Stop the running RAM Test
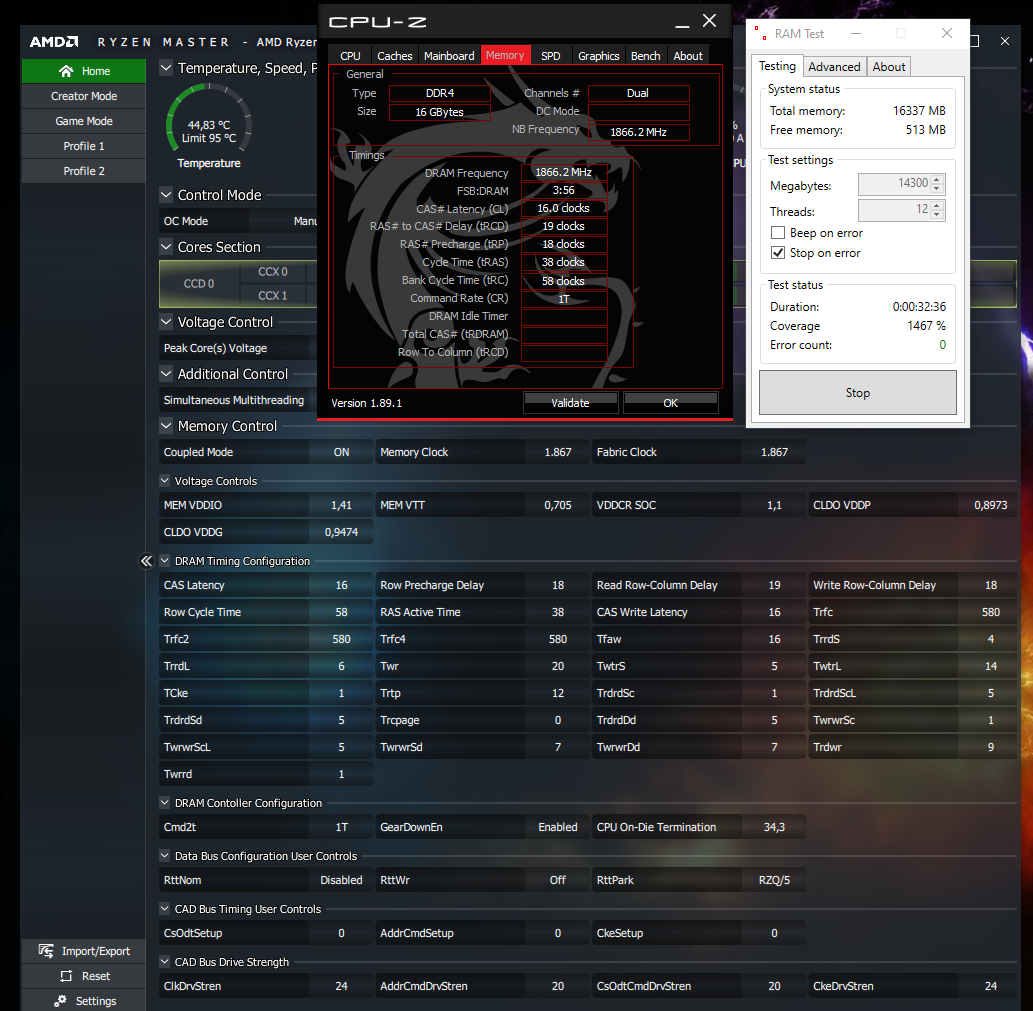 click(858, 393)
